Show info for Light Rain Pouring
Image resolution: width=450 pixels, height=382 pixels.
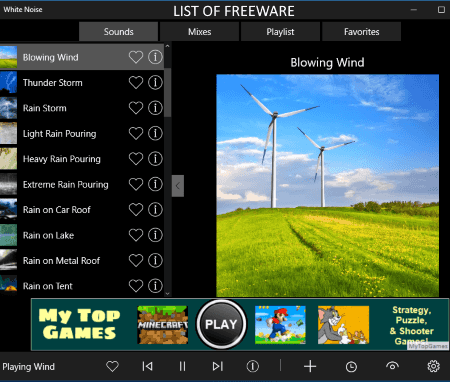[x=155, y=134]
